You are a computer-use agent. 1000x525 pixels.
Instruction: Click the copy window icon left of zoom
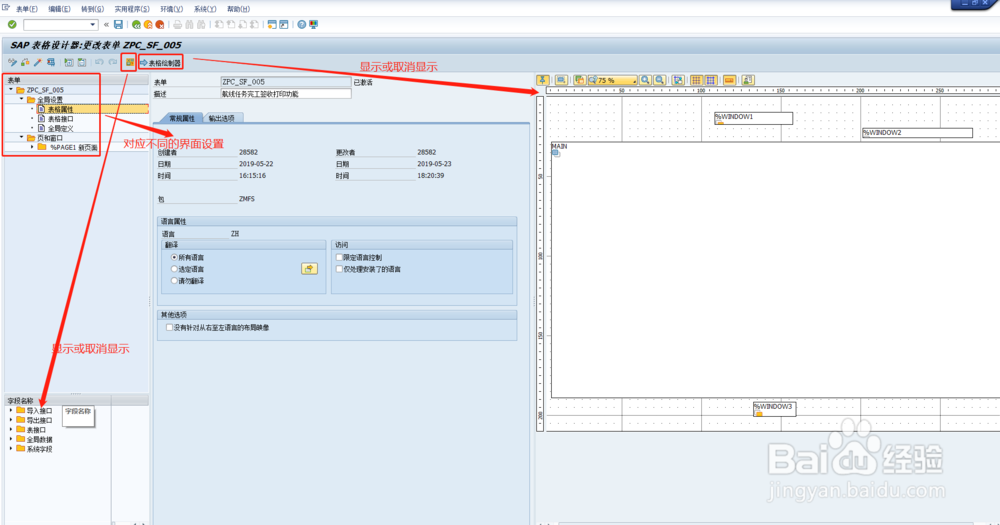(580, 80)
